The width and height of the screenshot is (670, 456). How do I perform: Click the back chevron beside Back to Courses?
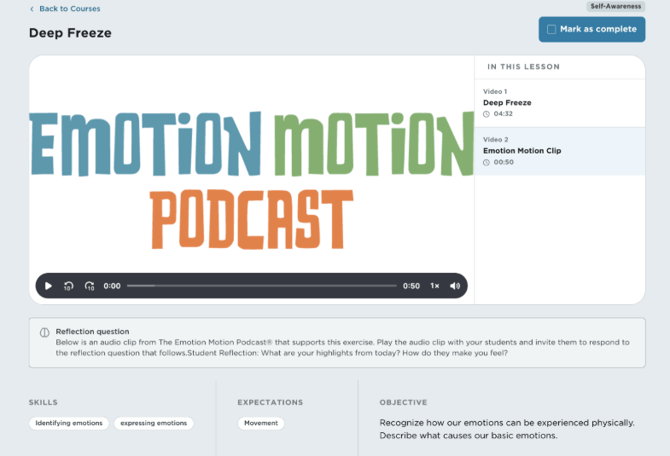(x=32, y=9)
